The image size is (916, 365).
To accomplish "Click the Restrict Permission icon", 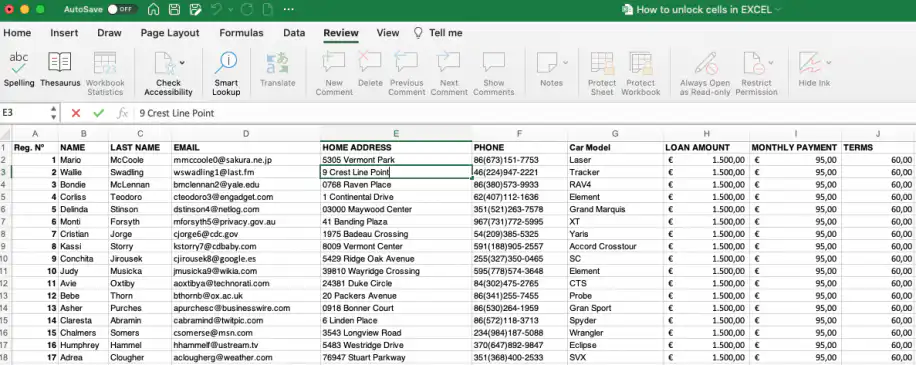I will [753, 63].
